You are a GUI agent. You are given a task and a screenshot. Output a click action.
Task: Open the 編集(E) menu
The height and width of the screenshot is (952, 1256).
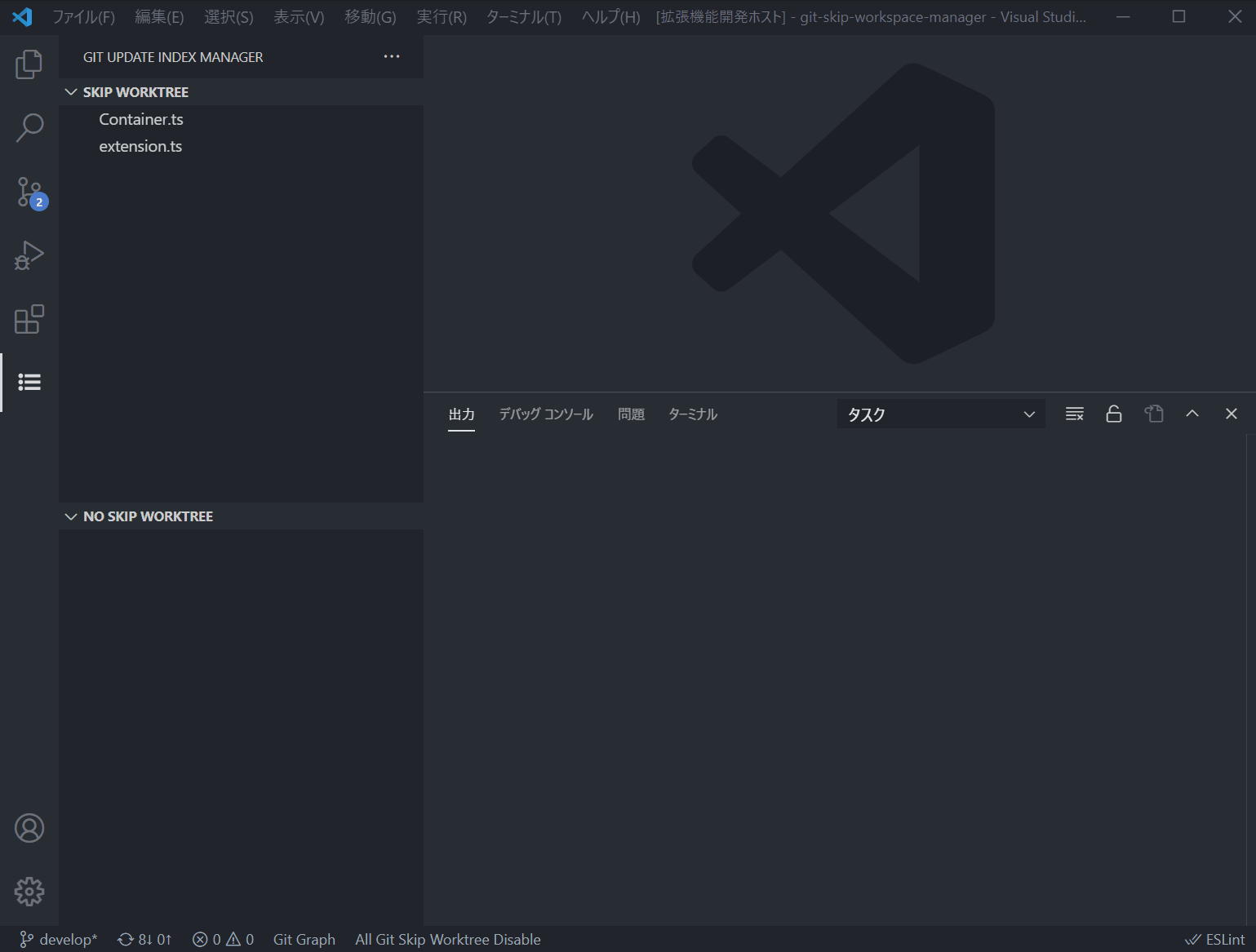coord(159,17)
